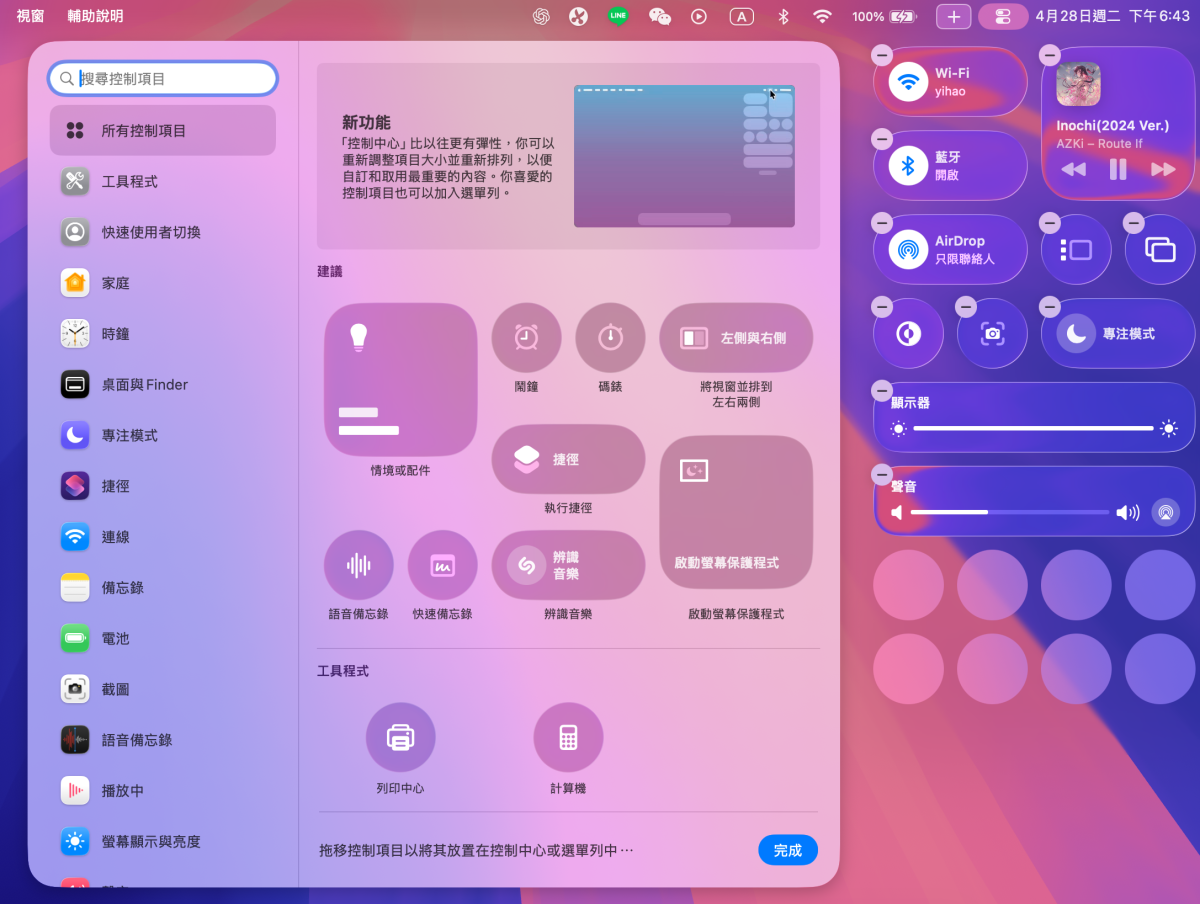
Task: Open the Wi-Fi menu bar status item
Action: tap(822, 16)
